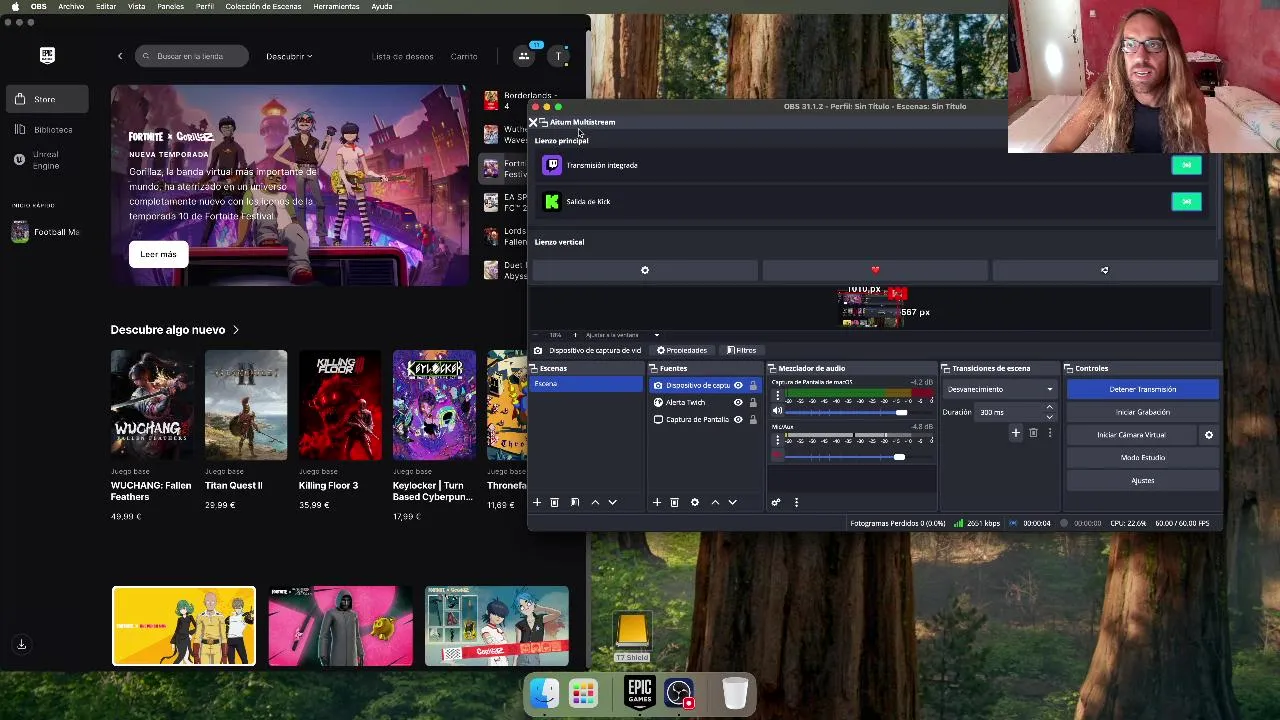Click the Duración 300 ms field

(1010, 412)
